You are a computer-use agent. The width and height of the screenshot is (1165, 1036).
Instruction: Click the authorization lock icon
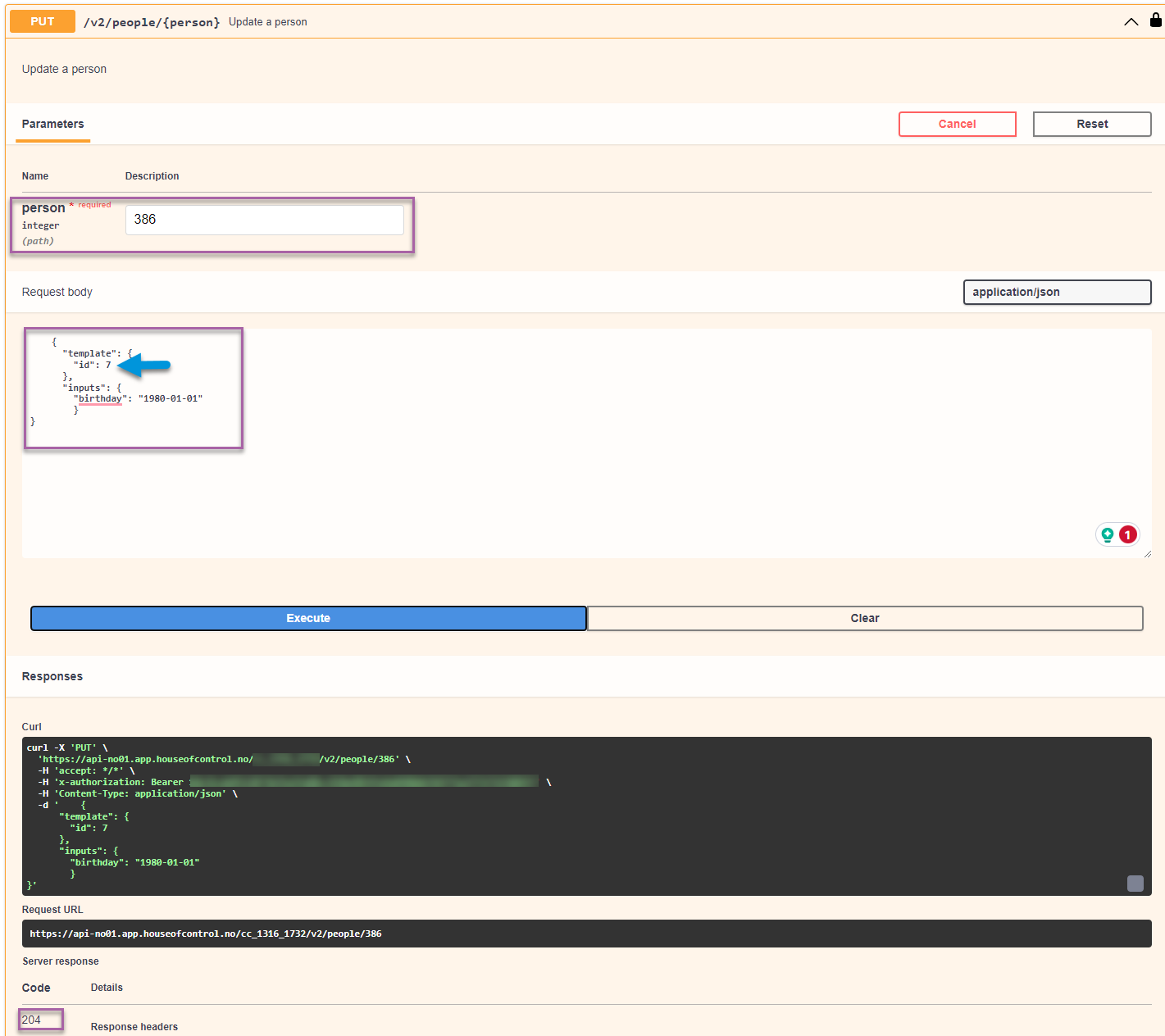coord(1155,20)
